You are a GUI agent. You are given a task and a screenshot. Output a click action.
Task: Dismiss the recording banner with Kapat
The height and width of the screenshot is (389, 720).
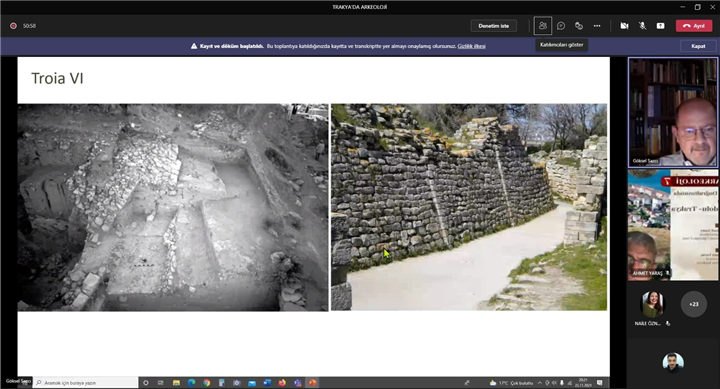(x=698, y=46)
